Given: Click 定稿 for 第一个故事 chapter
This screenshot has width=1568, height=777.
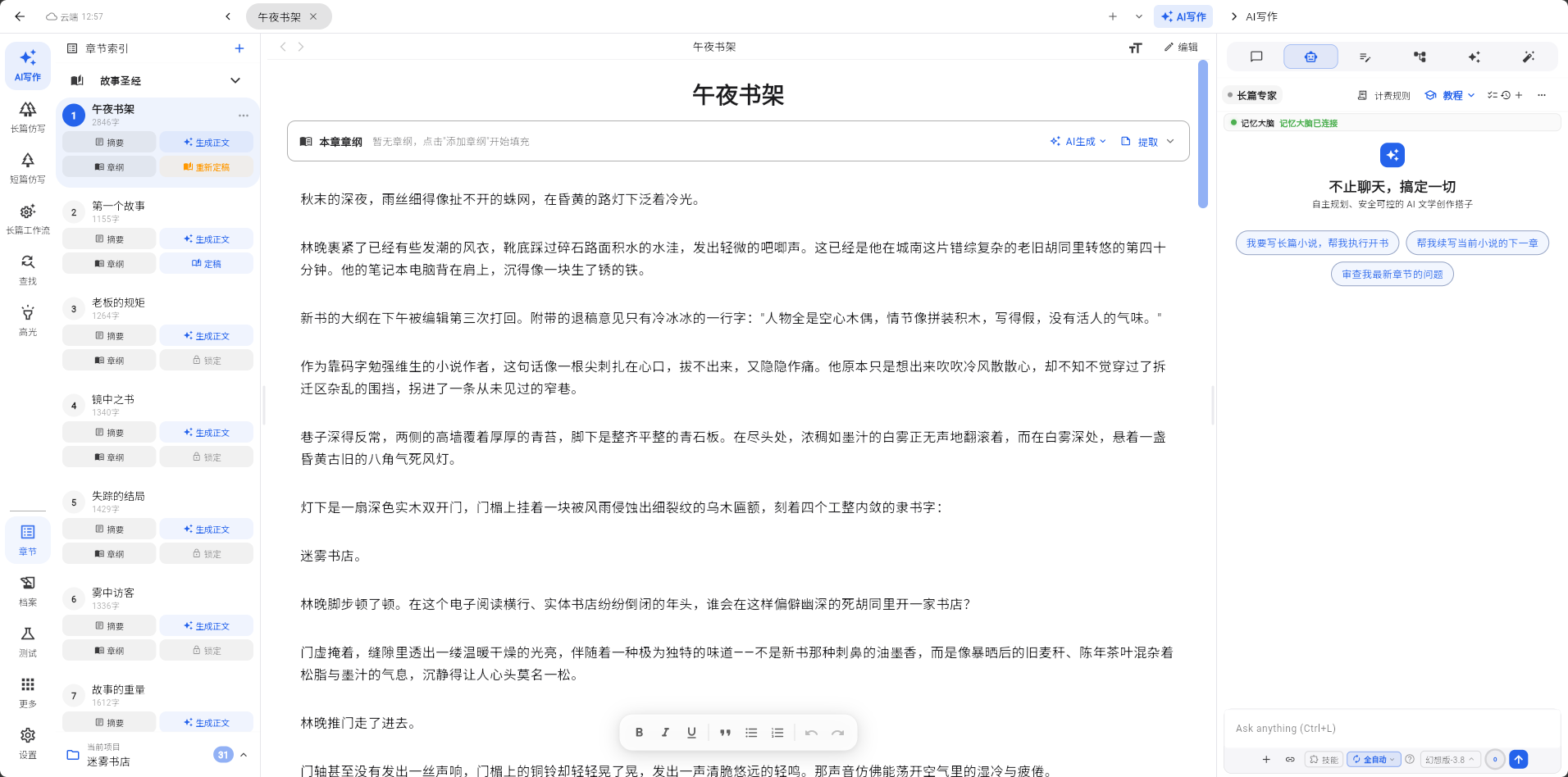Looking at the screenshot, I should [x=206, y=263].
